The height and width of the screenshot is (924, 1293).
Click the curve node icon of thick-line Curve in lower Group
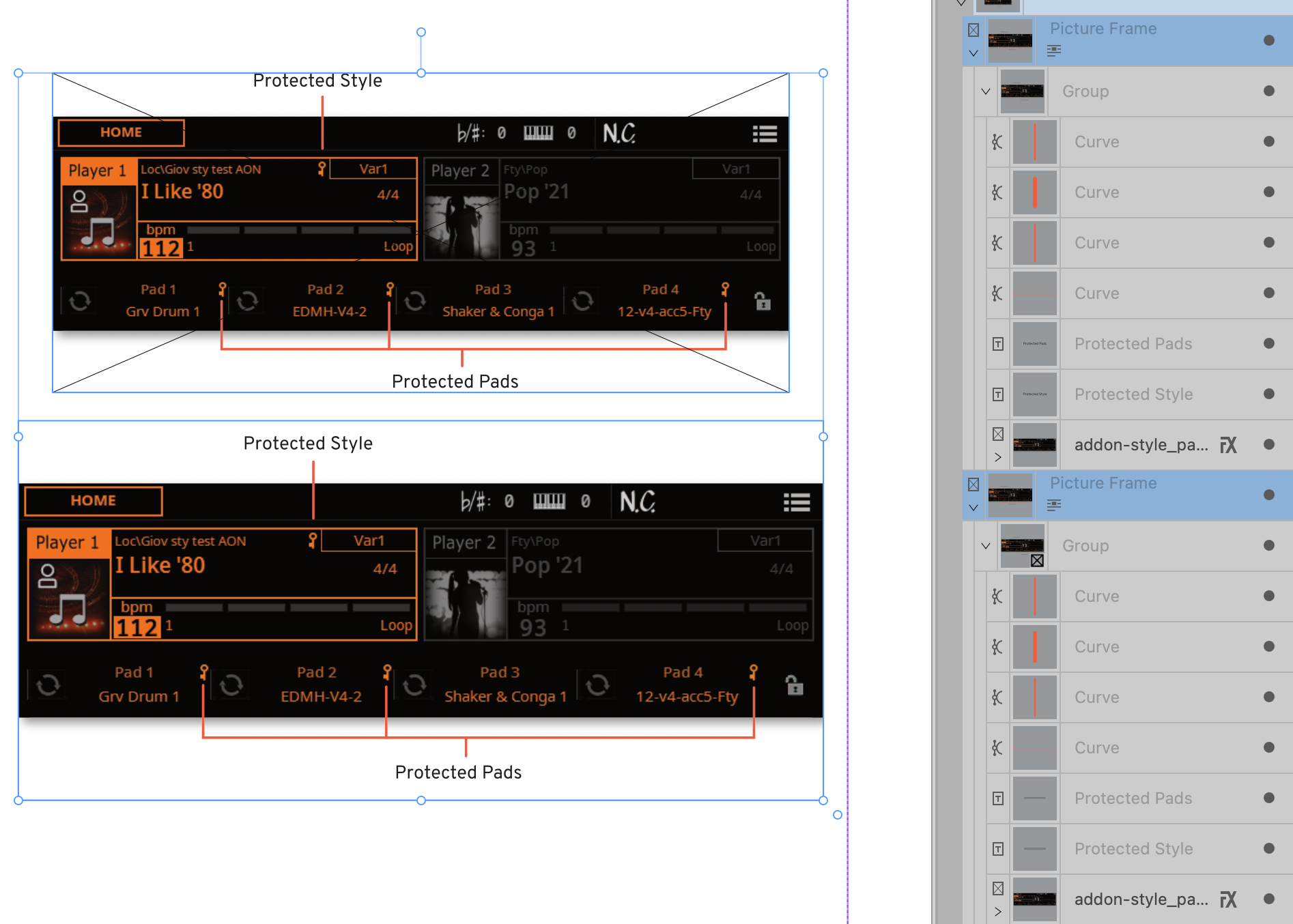point(997,647)
